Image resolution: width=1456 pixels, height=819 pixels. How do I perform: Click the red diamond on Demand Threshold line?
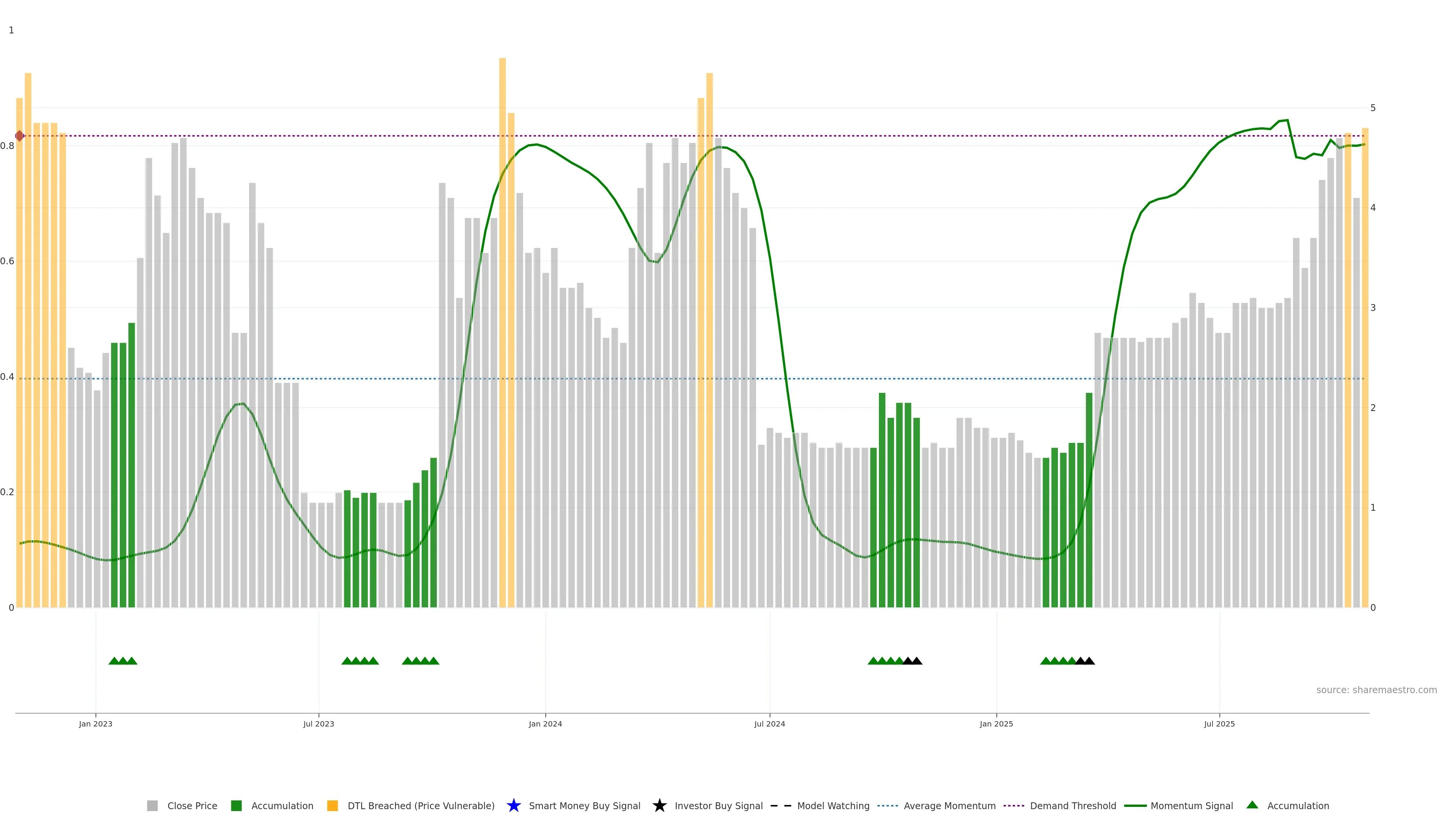point(20,136)
